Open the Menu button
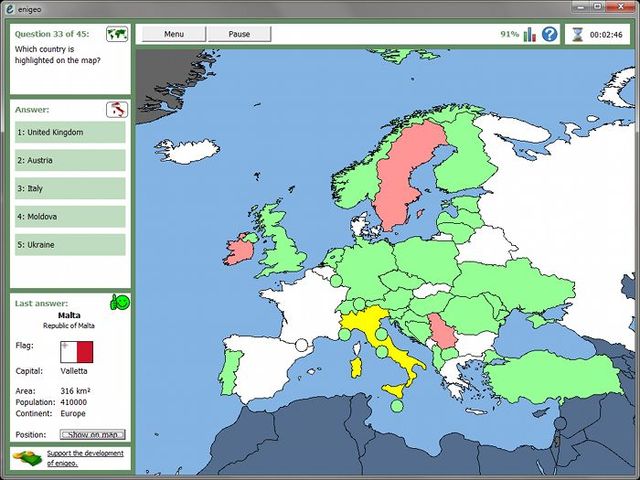The height and width of the screenshot is (480, 640). click(x=173, y=34)
